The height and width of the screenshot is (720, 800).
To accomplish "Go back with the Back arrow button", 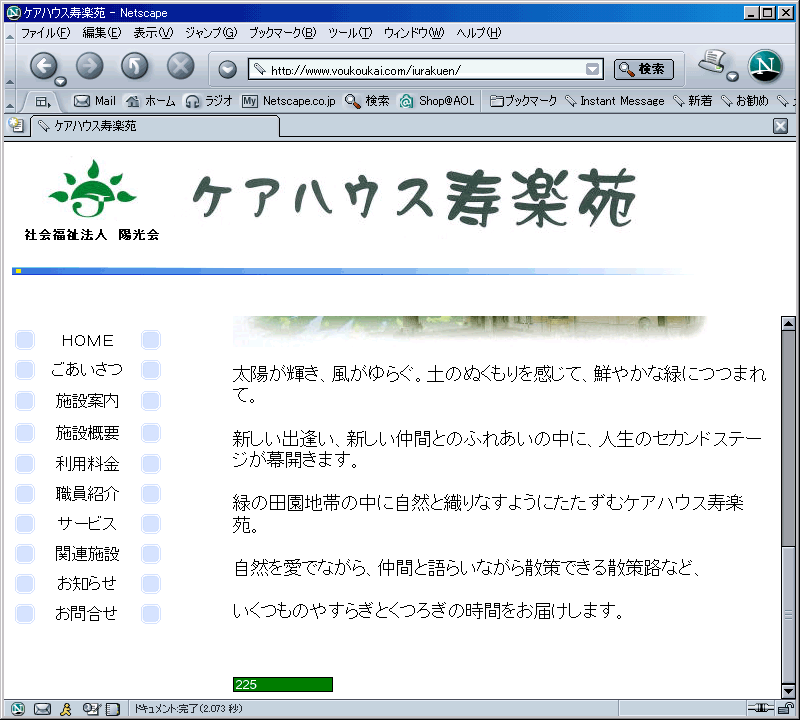I will click(44, 66).
